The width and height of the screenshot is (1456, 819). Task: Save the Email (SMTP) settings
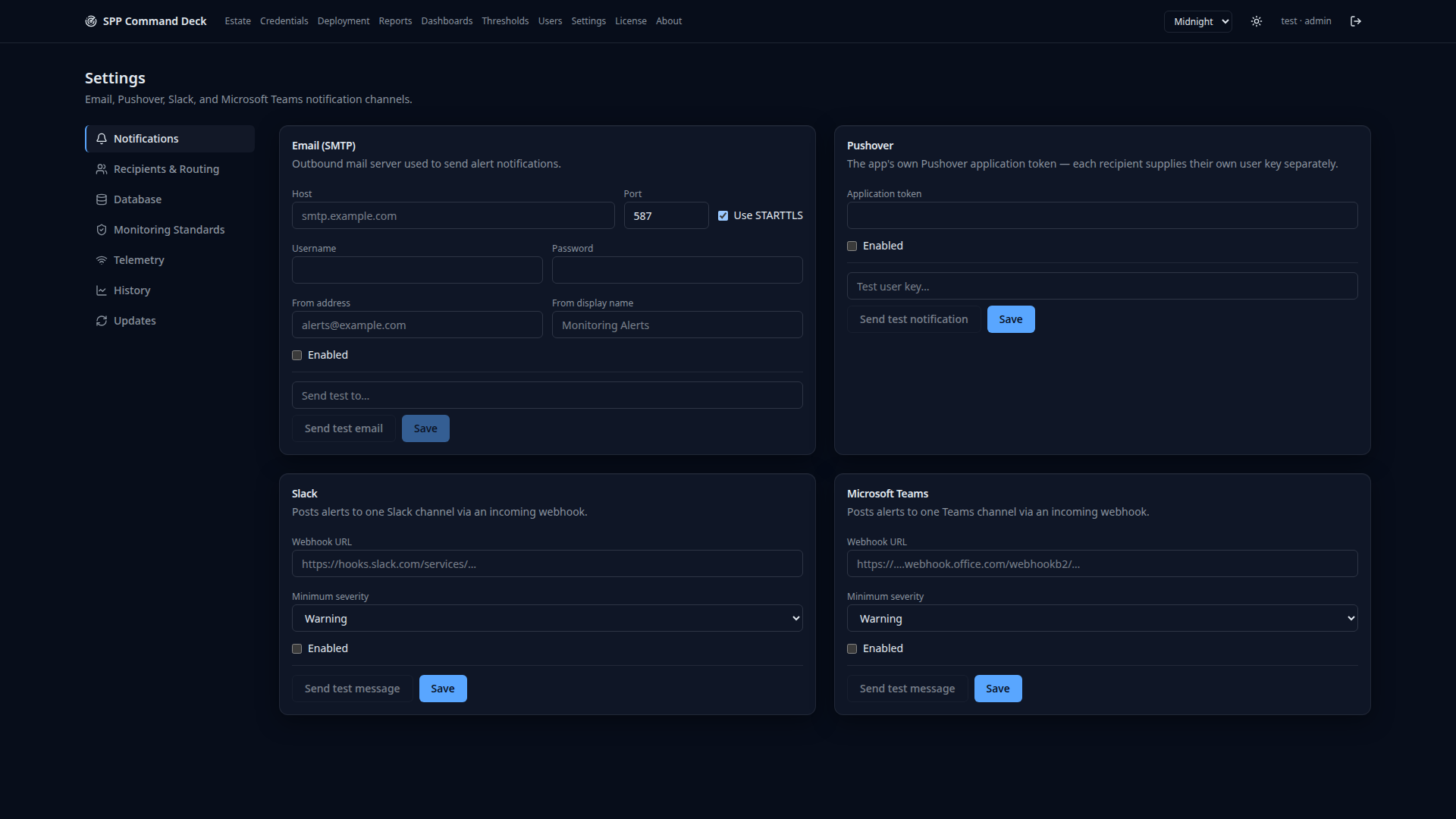[x=425, y=428]
